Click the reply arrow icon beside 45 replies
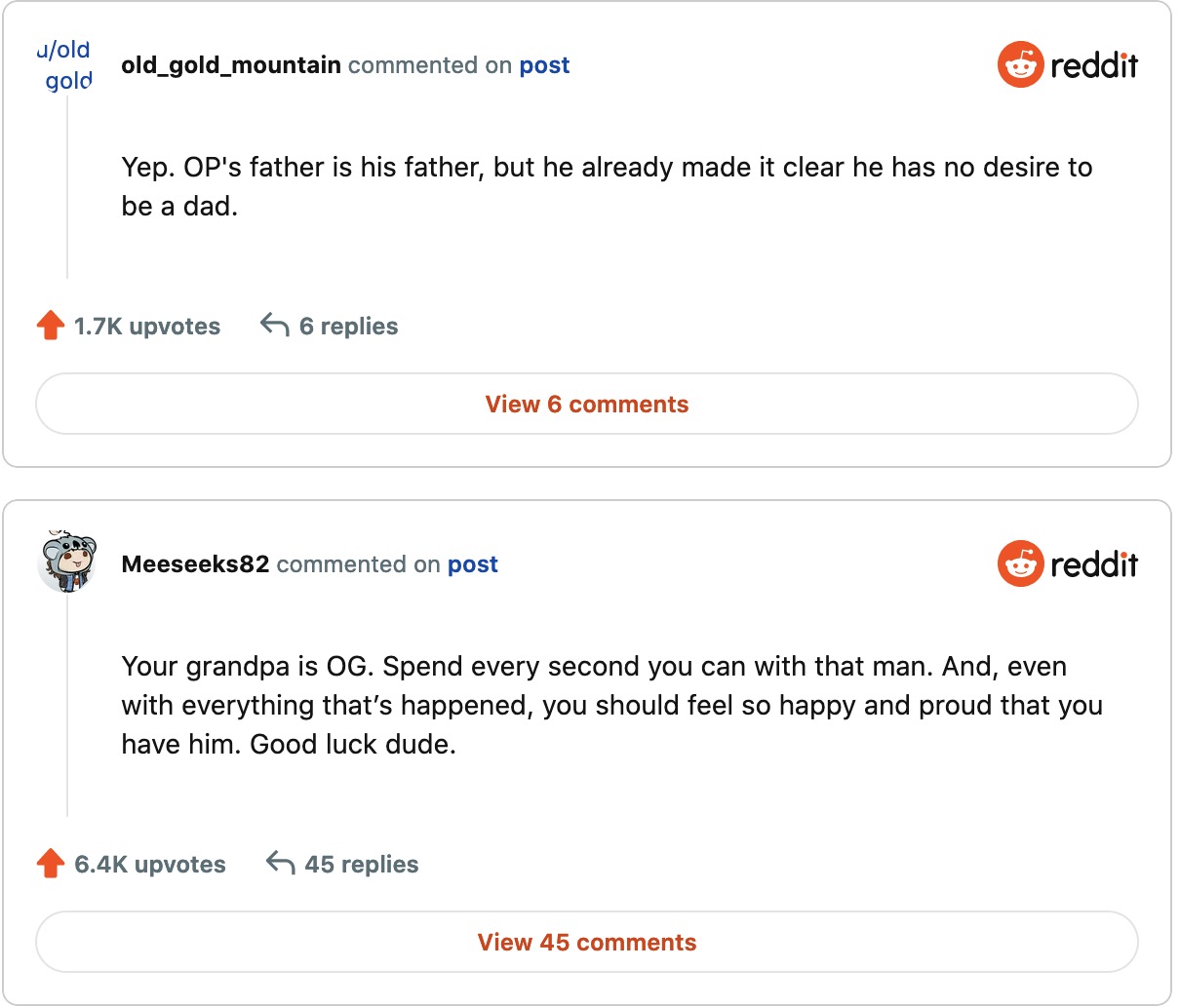This screenshot has height=1008, width=1180. coord(281,863)
